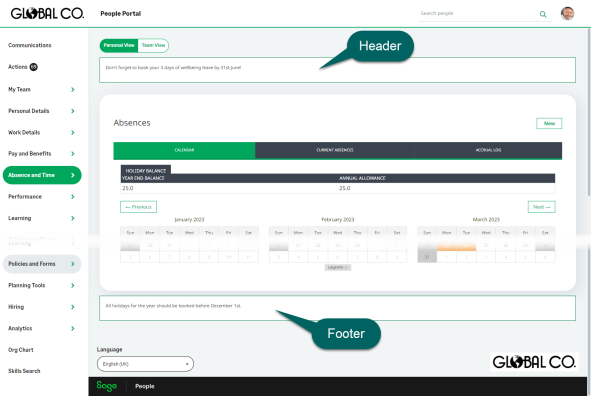Viewport: 591px width, 396px height.
Task: Switch to Team View
Action: (153, 45)
